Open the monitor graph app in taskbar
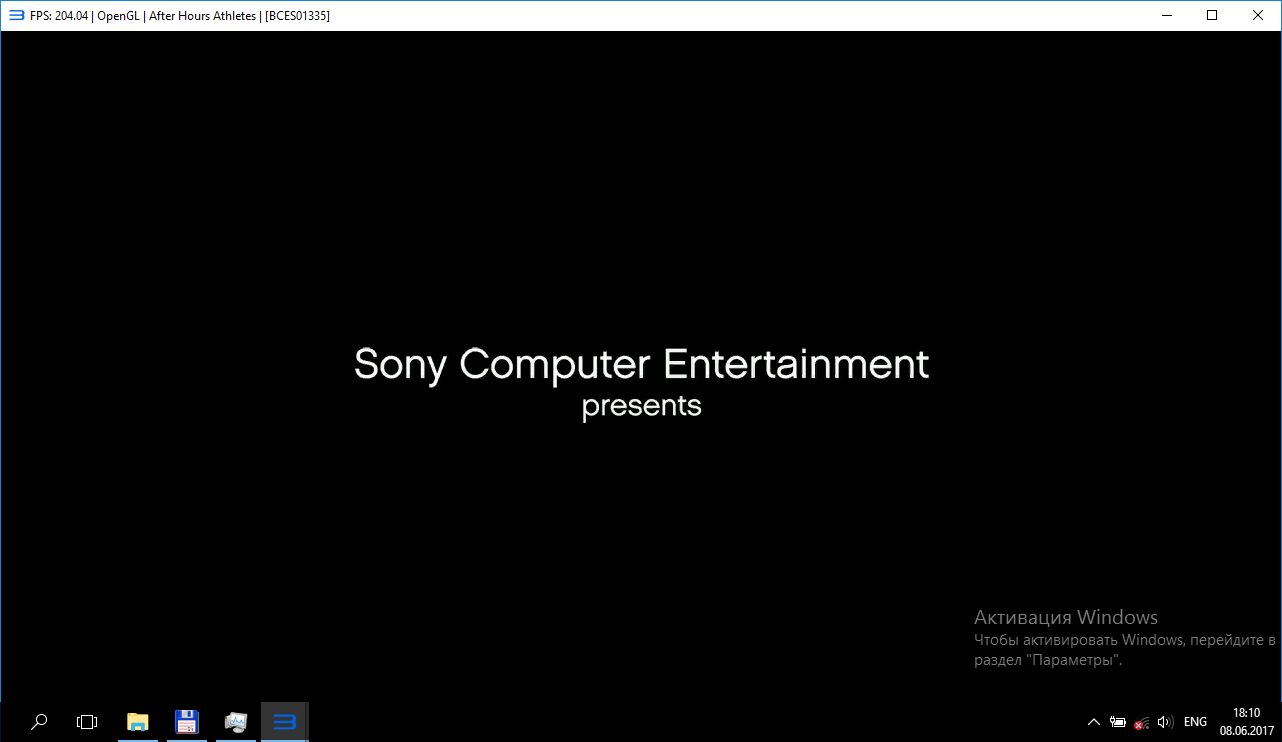 (x=236, y=721)
